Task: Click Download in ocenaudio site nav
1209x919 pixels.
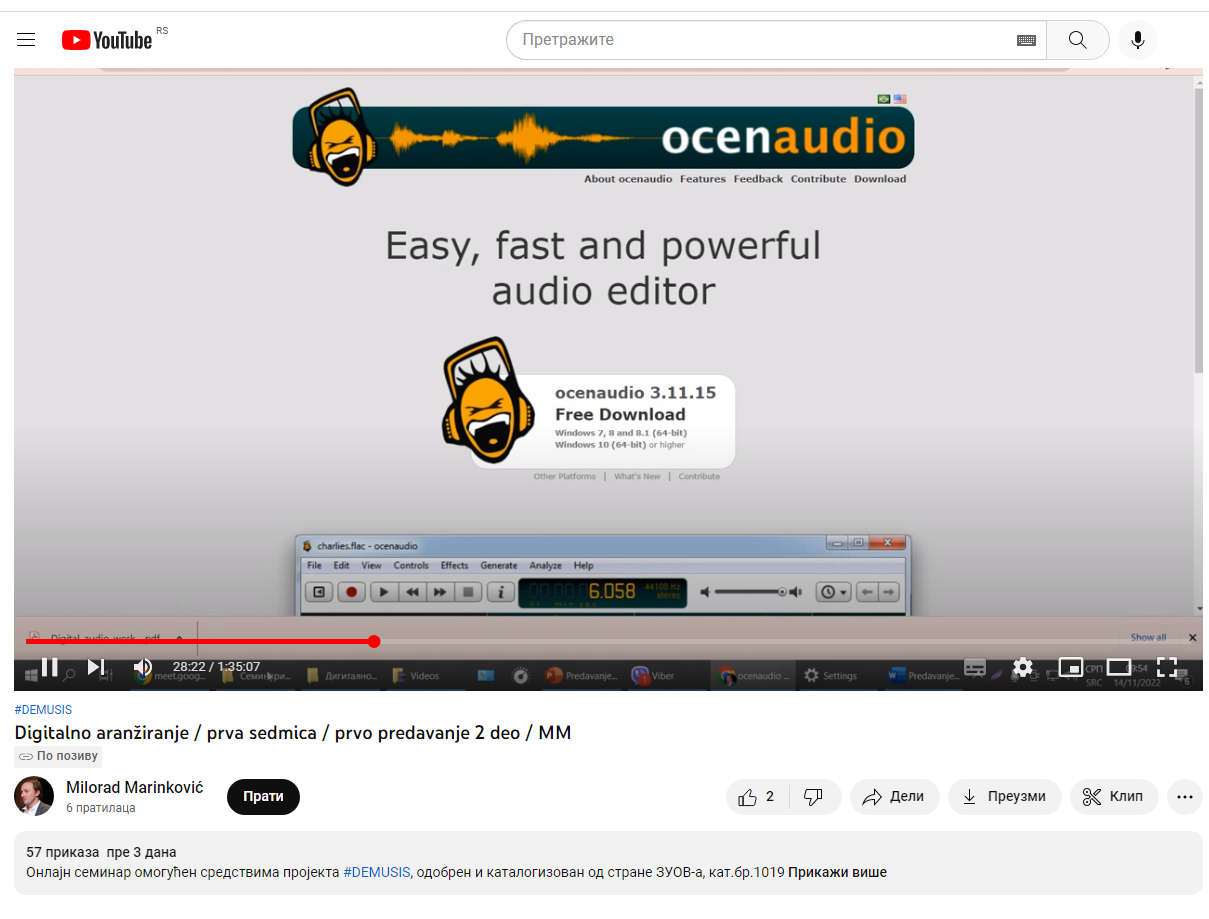Action: point(880,179)
